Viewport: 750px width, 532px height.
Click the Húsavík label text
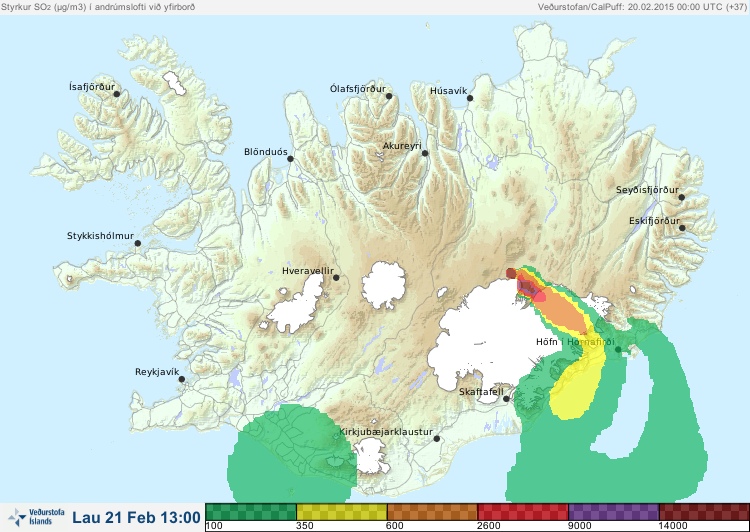point(448,91)
